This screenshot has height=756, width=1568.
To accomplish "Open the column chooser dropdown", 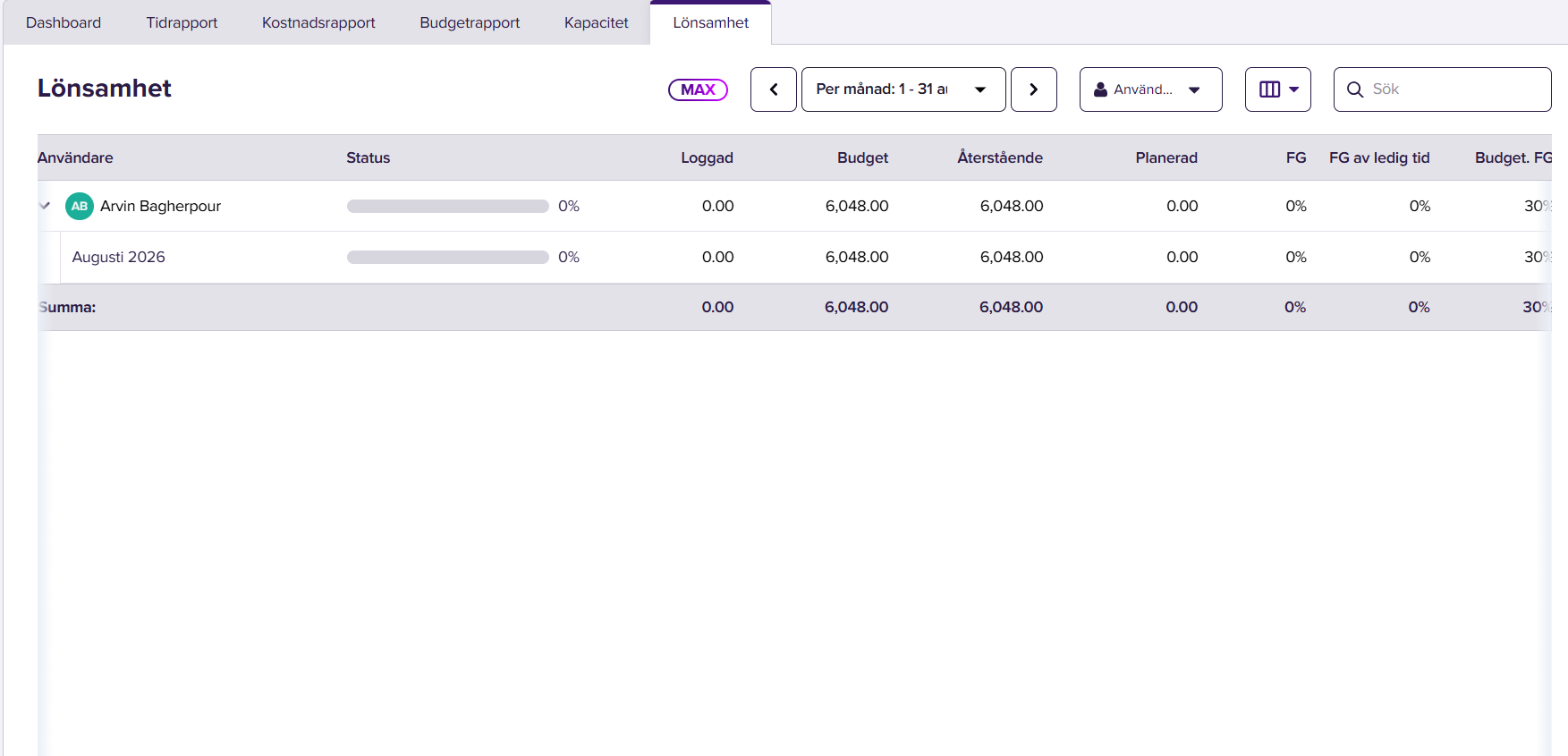I will pos(1278,89).
